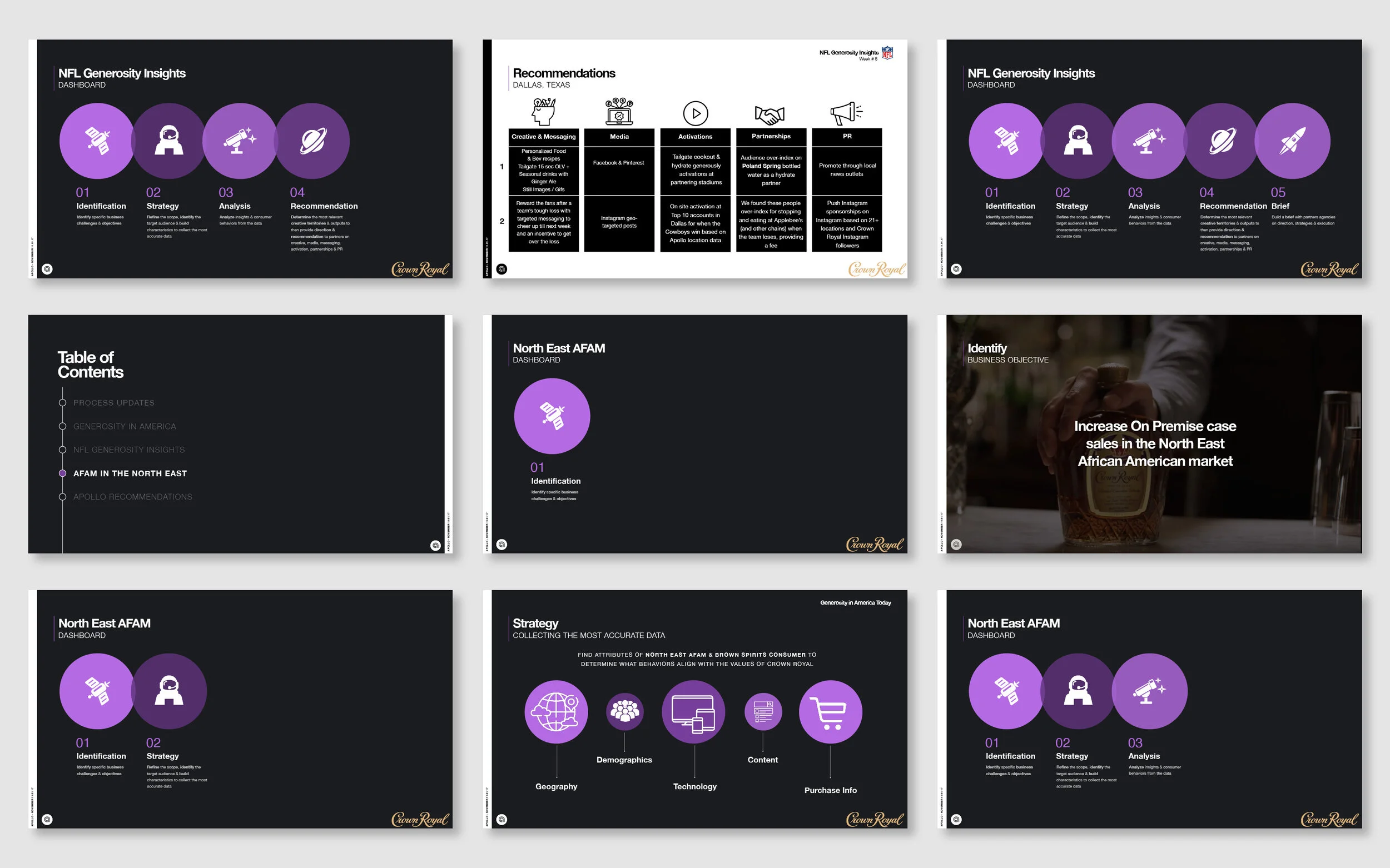Image resolution: width=1390 pixels, height=868 pixels.
Task: Click the Apollo circle logo on Table of Contents slide
Action: (435, 545)
